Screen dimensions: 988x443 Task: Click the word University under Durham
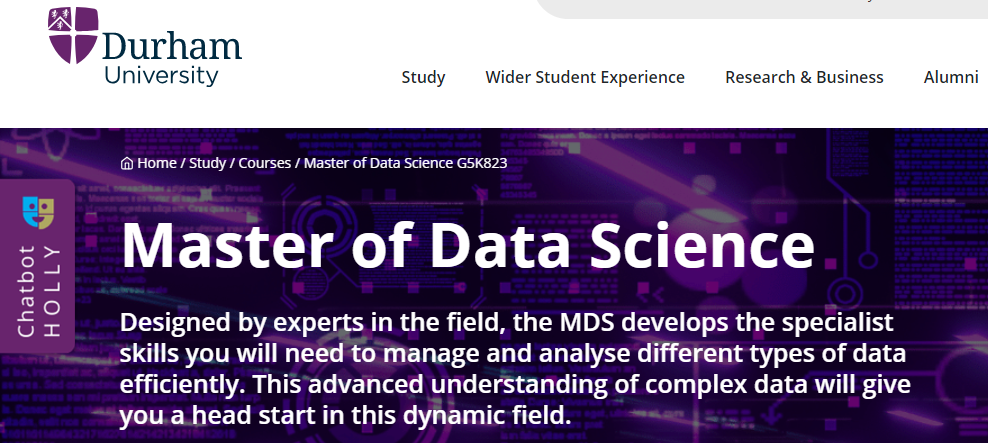(161, 75)
